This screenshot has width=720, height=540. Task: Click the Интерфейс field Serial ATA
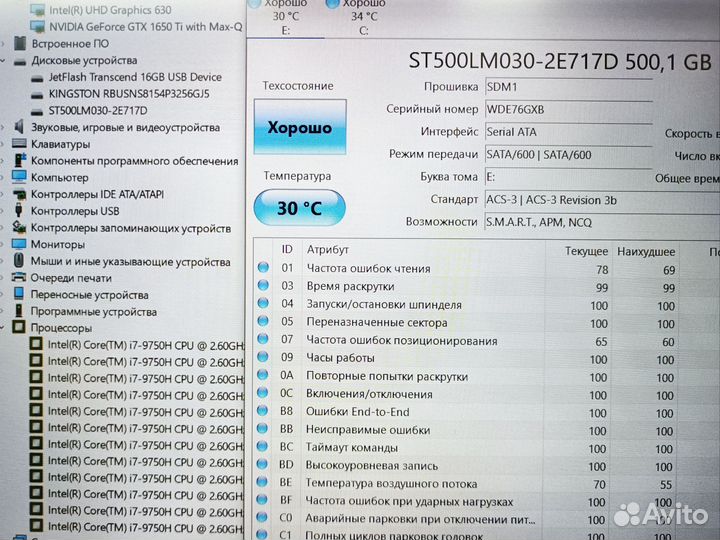568,132
